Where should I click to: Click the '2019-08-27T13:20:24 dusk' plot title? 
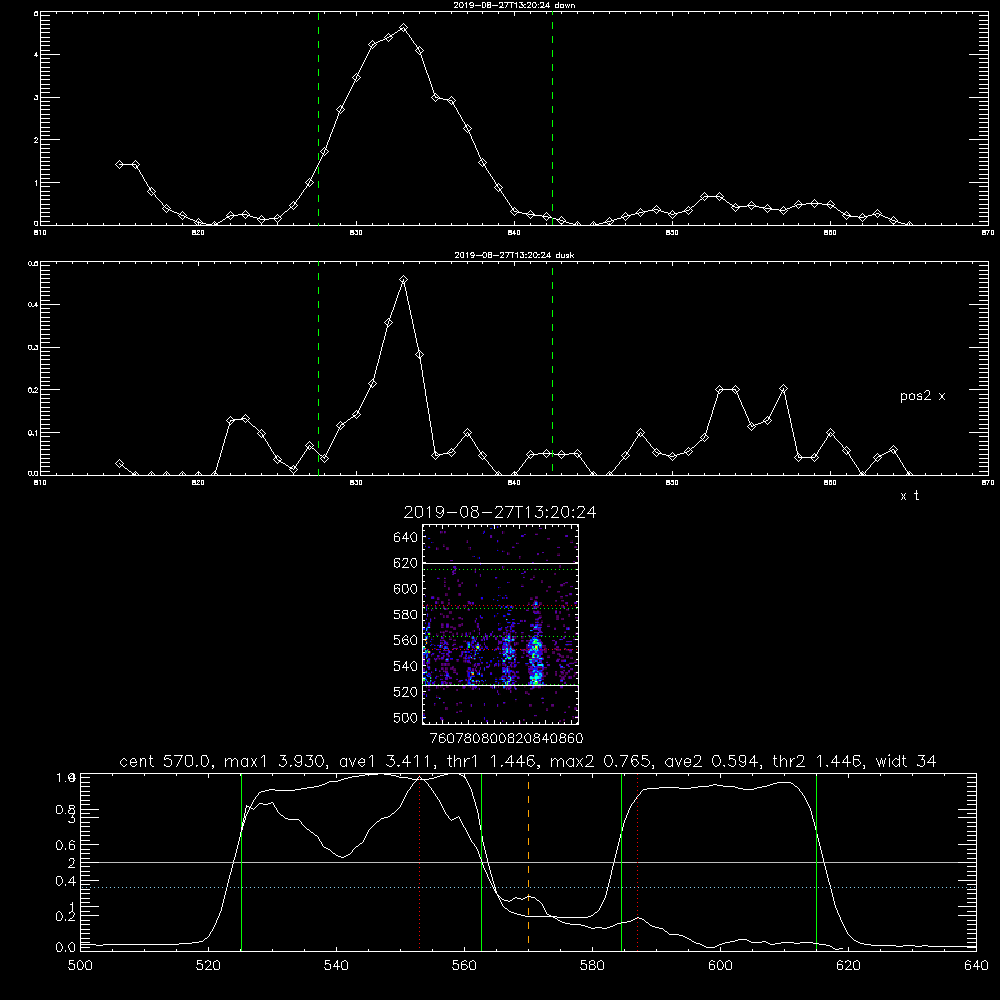514,255
